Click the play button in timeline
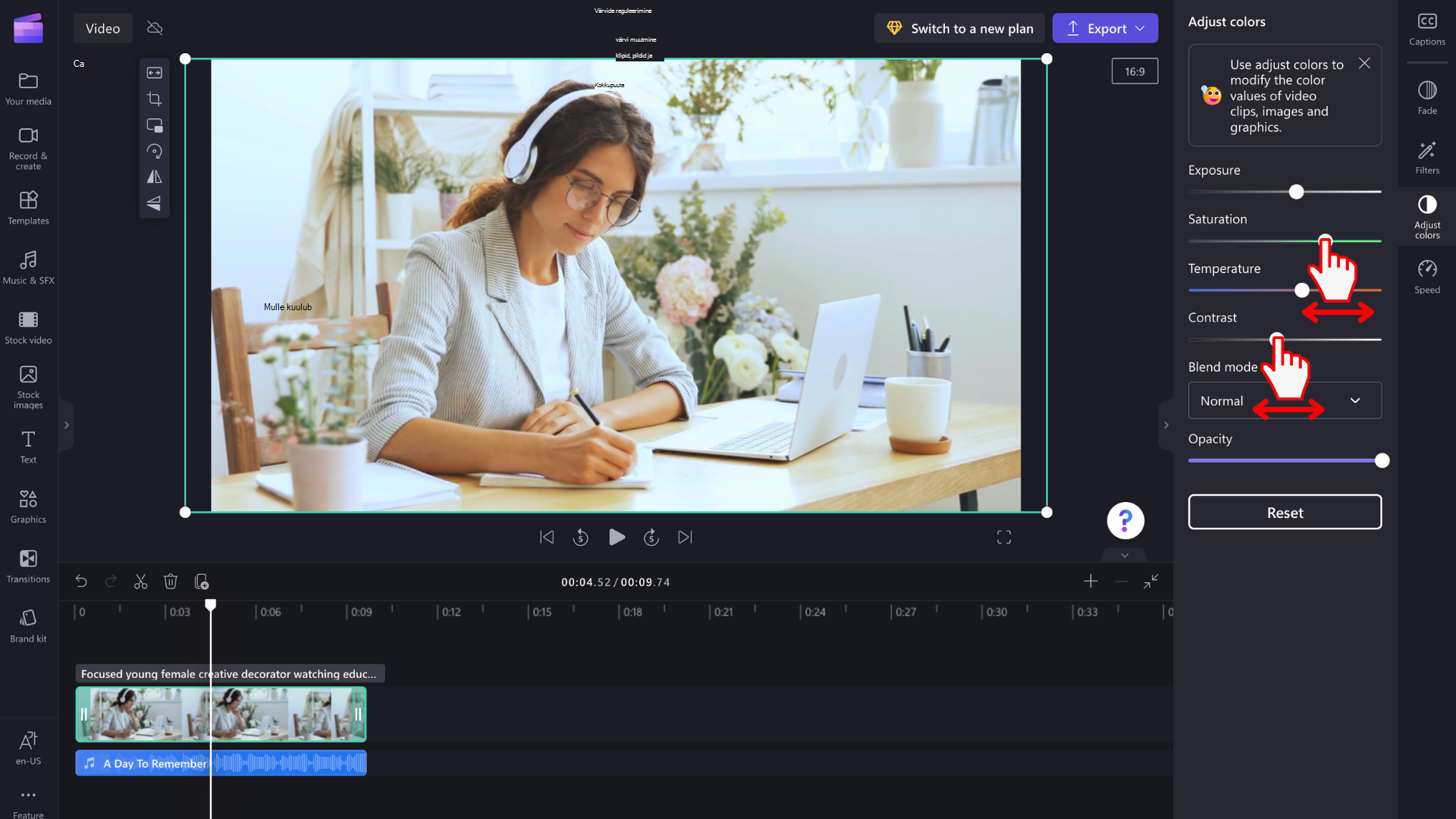Screen dimensions: 1456x819 pos(616,537)
